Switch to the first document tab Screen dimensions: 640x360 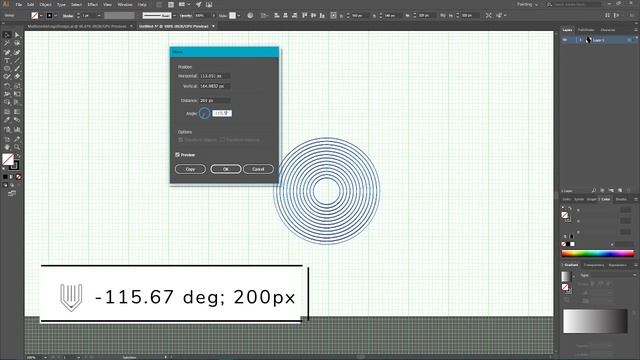77,26
